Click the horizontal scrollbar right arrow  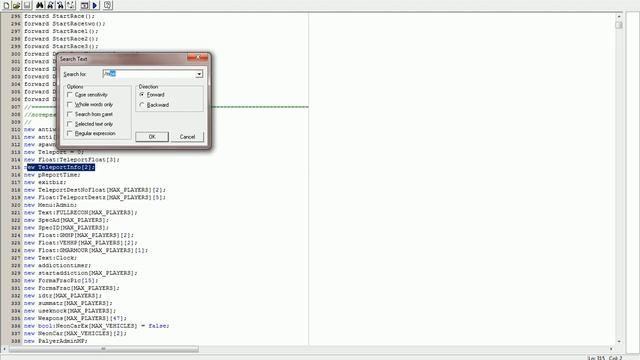point(611,349)
